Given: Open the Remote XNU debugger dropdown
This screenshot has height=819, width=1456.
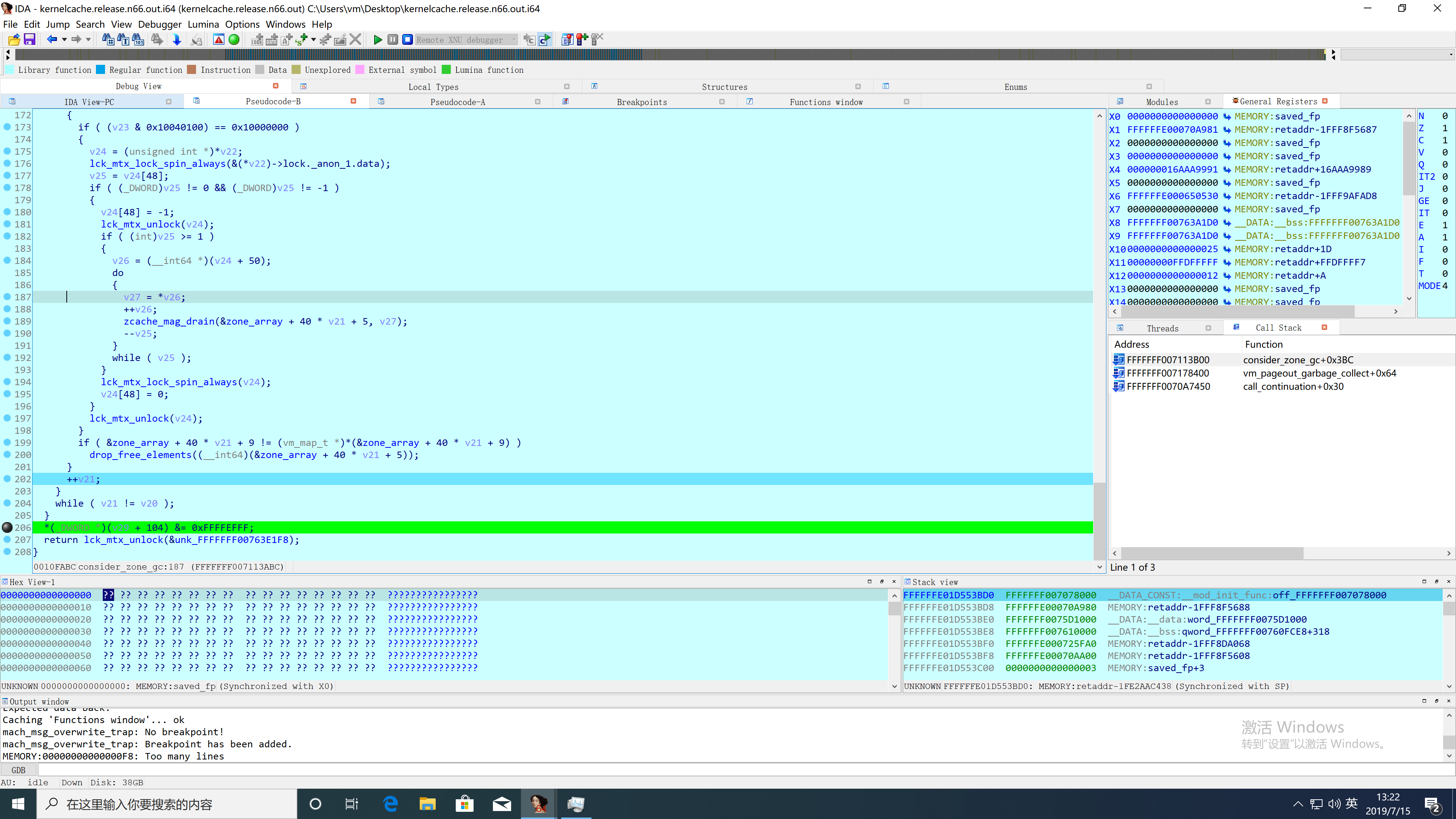Looking at the screenshot, I should [x=514, y=39].
